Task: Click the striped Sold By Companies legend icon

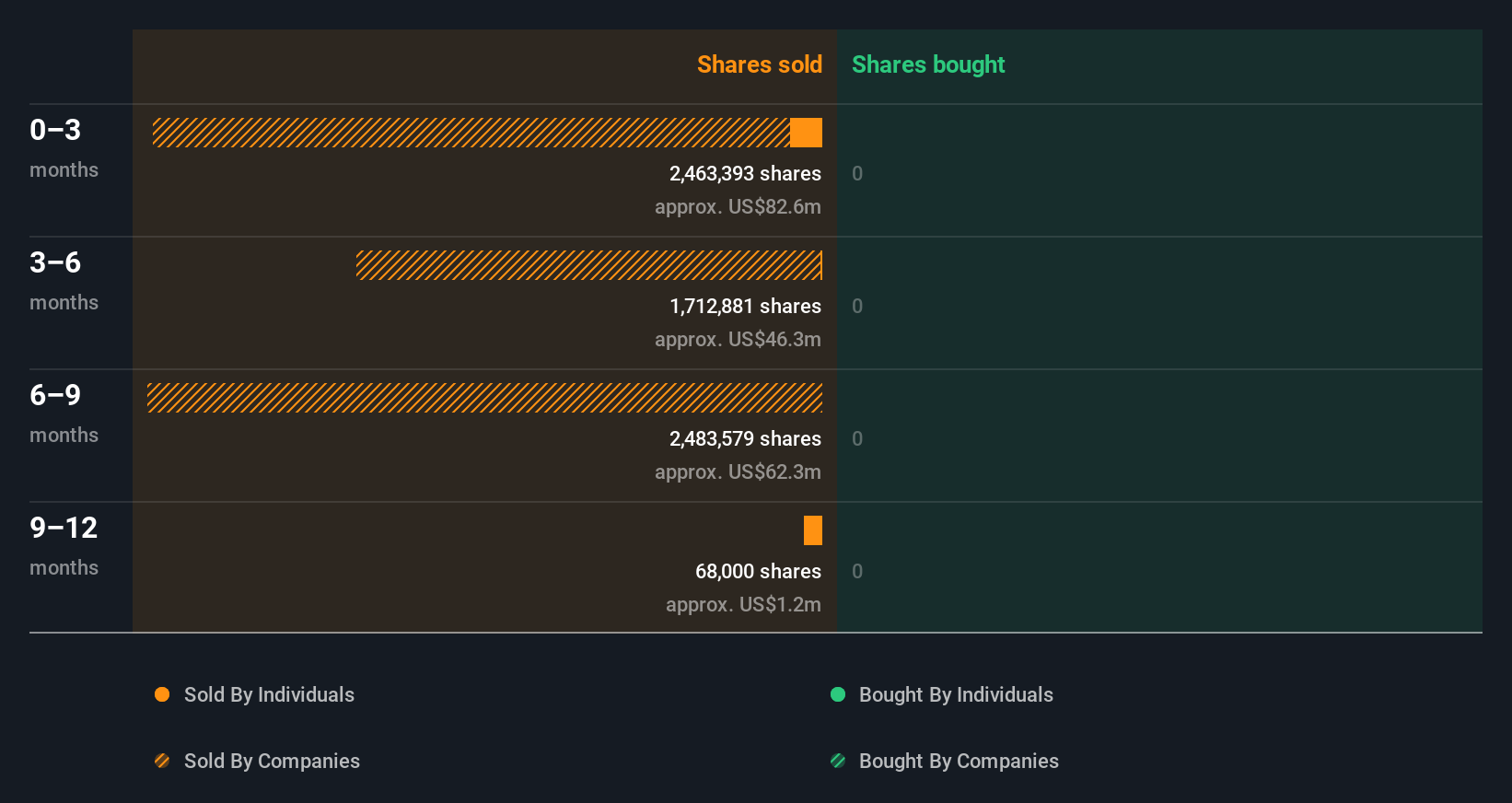Action: point(162,761)
